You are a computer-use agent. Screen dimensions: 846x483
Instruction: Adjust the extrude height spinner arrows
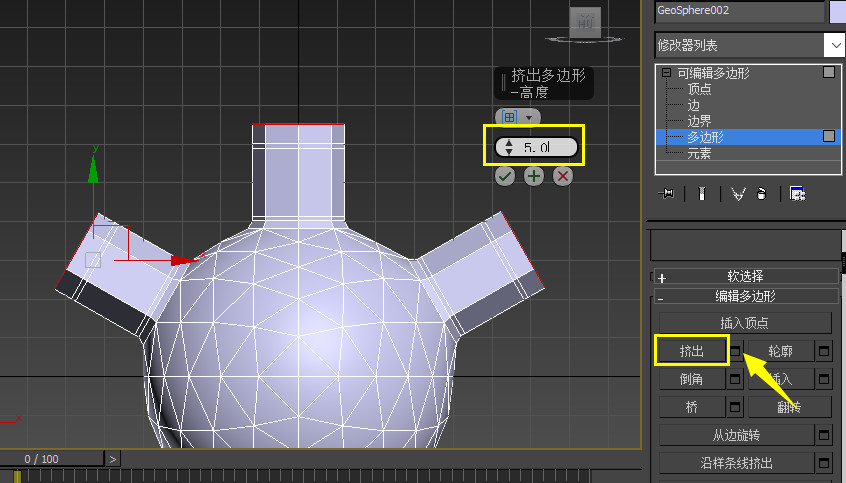pos(508,147)
